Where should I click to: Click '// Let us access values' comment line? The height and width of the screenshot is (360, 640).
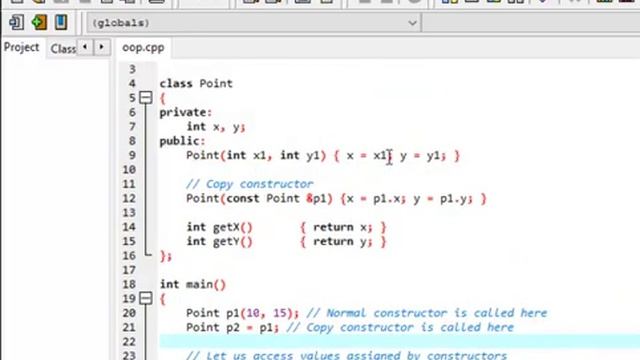click(347, 355)
